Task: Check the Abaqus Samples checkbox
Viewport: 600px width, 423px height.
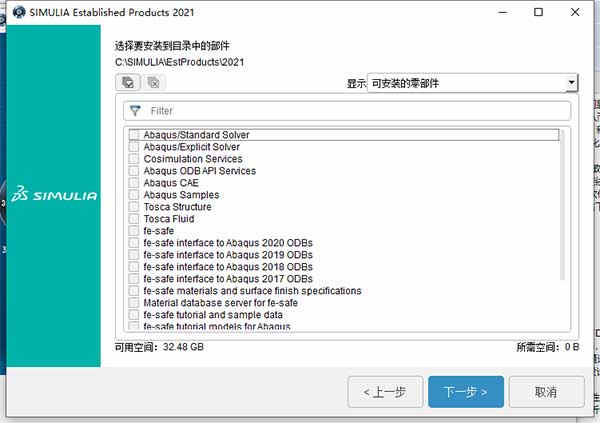Action: click(x=134, y=195)
